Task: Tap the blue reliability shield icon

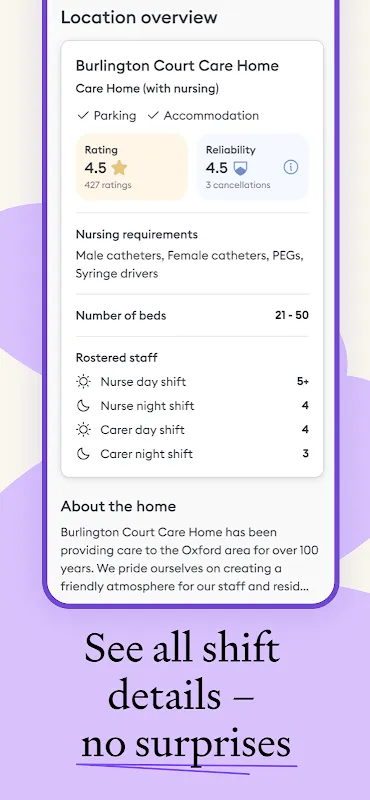Action: click(240, 168)
